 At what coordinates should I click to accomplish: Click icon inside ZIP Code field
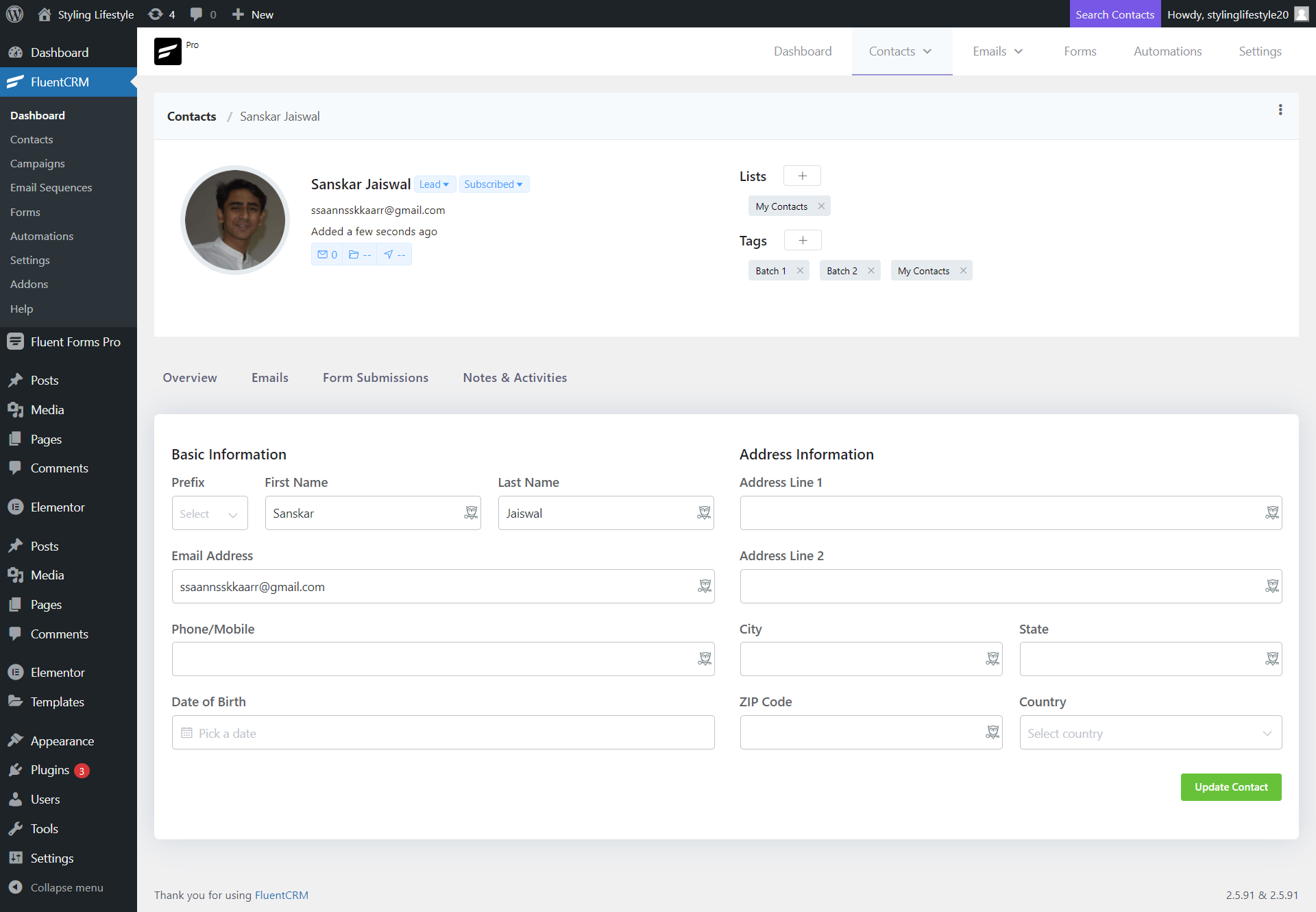[x=992, y=732]
